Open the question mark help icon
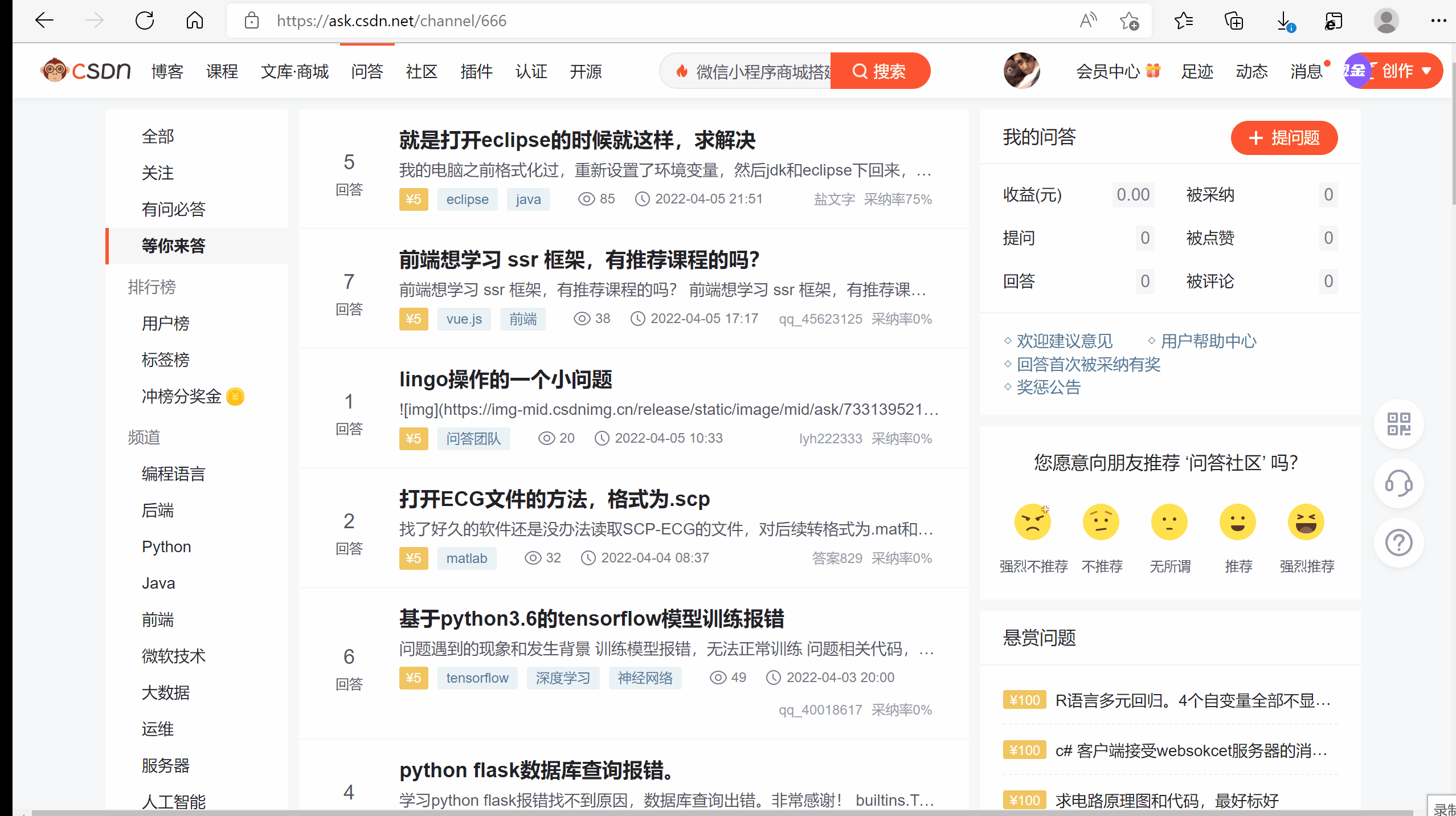The width and height of the screenshot is (1456, 816). [x=1398, y=542]
